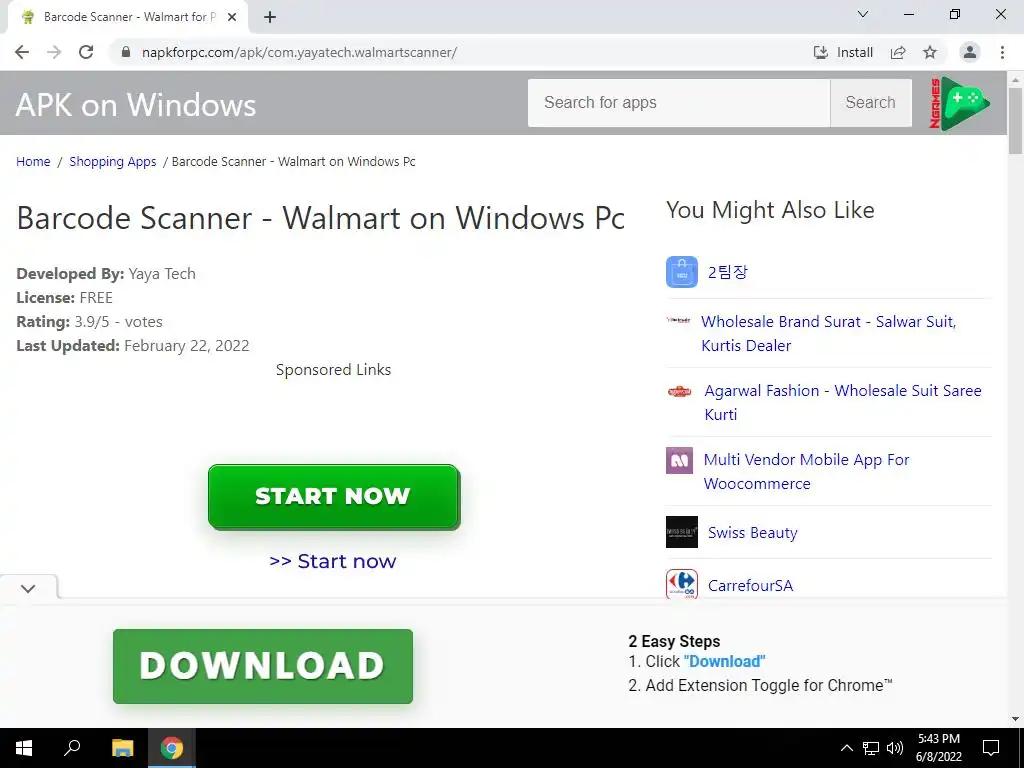Open Multi Vendor Mobile App For Woocommerce link

[x=807, y=472]
